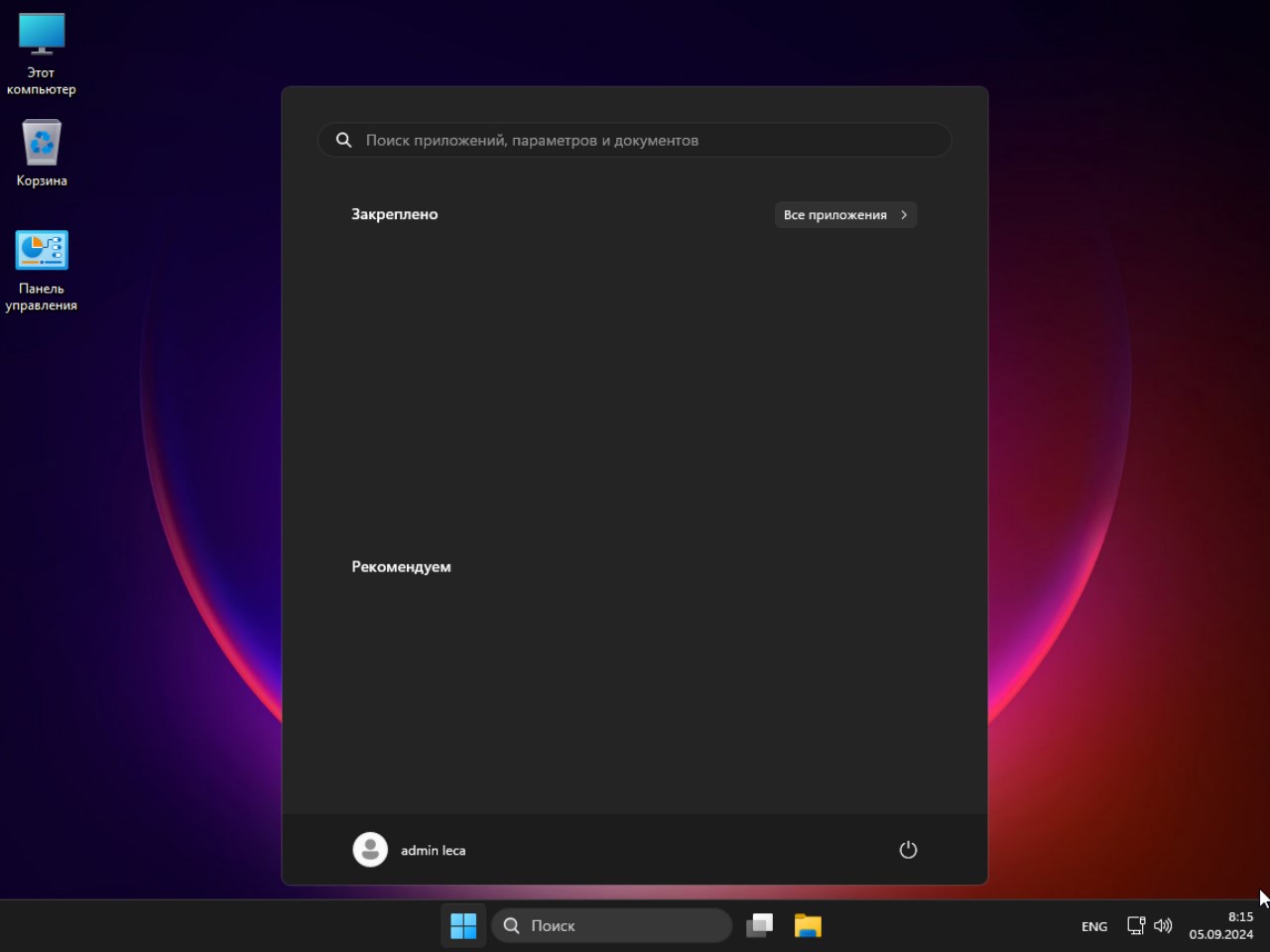Open the network status tray icon
1270x952 pixels.
tap(1136, 925)
